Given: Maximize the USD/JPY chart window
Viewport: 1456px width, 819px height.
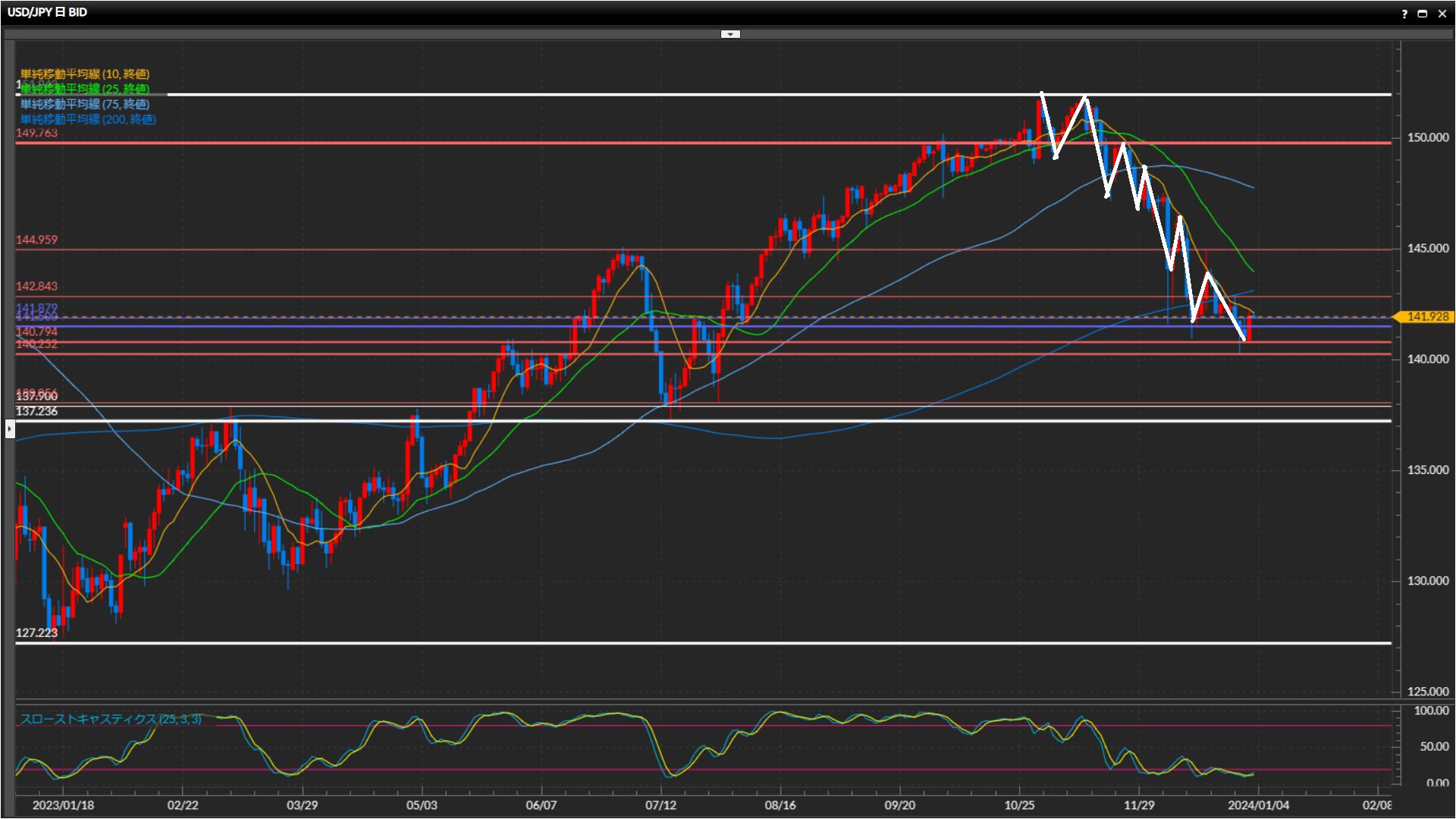Looking at the screenshot, I should pos(1422,14).
